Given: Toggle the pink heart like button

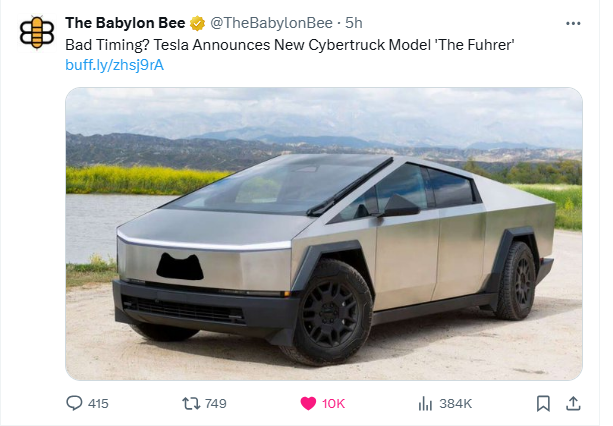Looking at the screenshot, I should pos(308,403).
